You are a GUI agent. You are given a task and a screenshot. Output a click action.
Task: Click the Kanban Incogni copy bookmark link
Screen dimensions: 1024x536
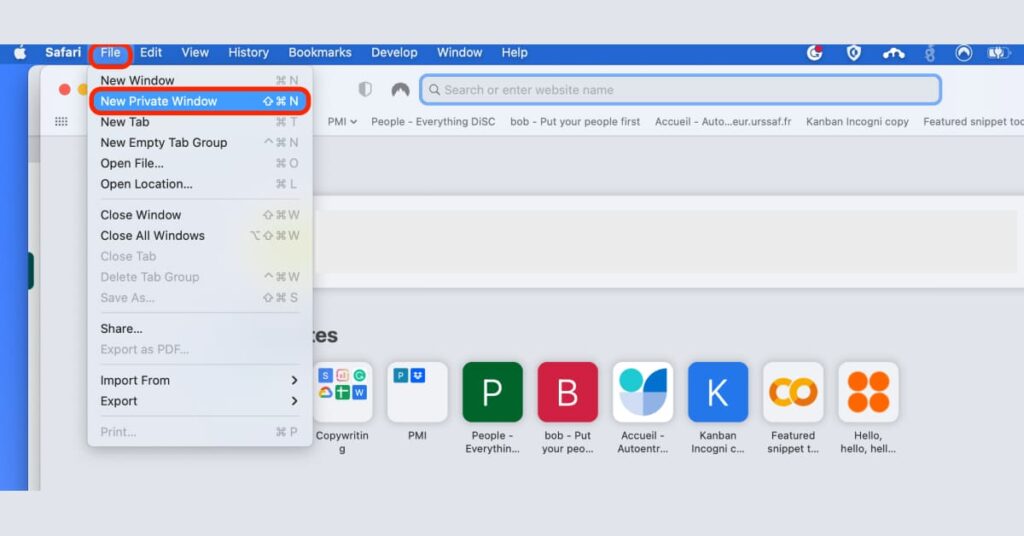pyautogui.click(x=857, y=122)
